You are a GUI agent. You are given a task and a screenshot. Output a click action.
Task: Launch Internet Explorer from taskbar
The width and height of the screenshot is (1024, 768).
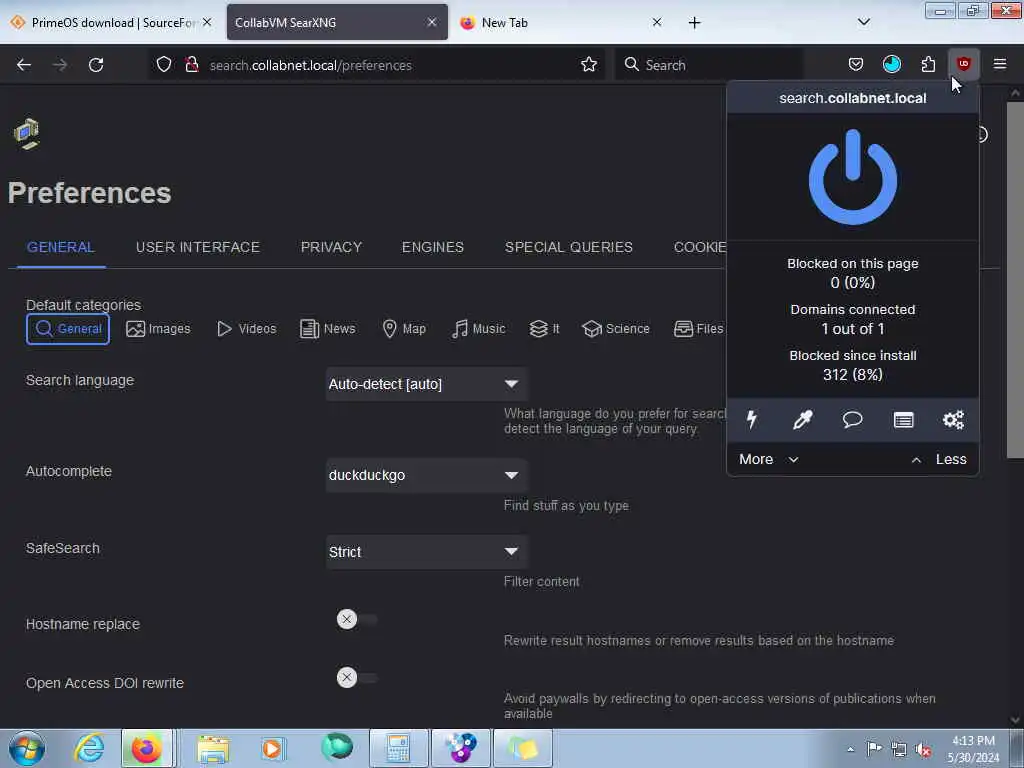click(x=89, y=748)
